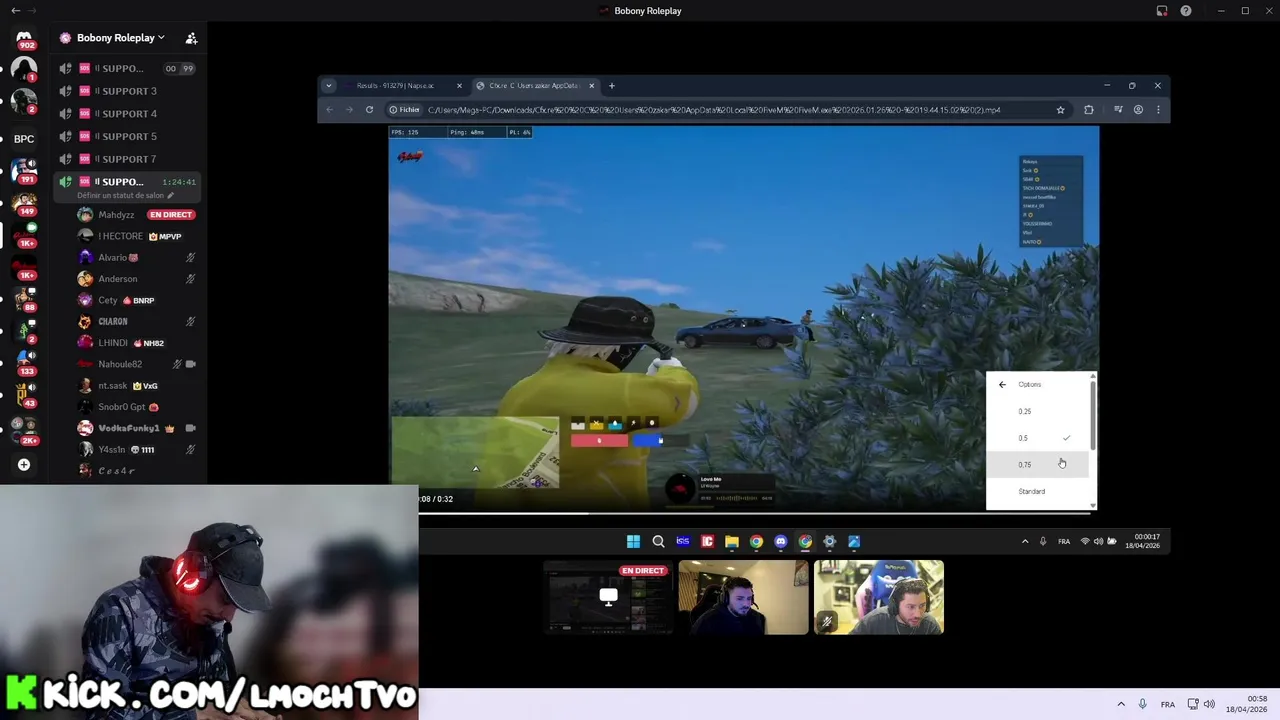Open the muted webcam participant tile

(x=879, y=597)
